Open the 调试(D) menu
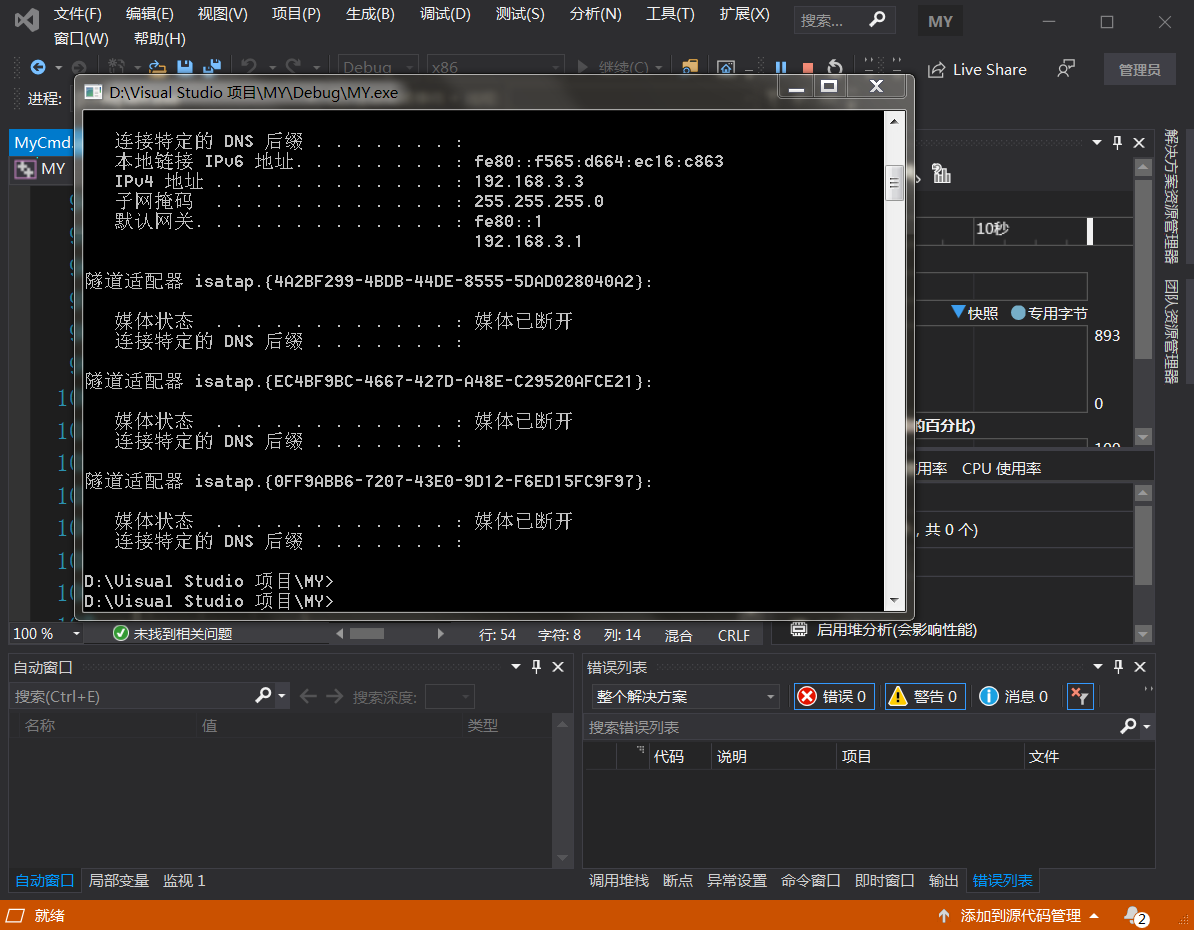Image resolution: width=1194 pixels, height=930 pixels. tap(445, 14)
